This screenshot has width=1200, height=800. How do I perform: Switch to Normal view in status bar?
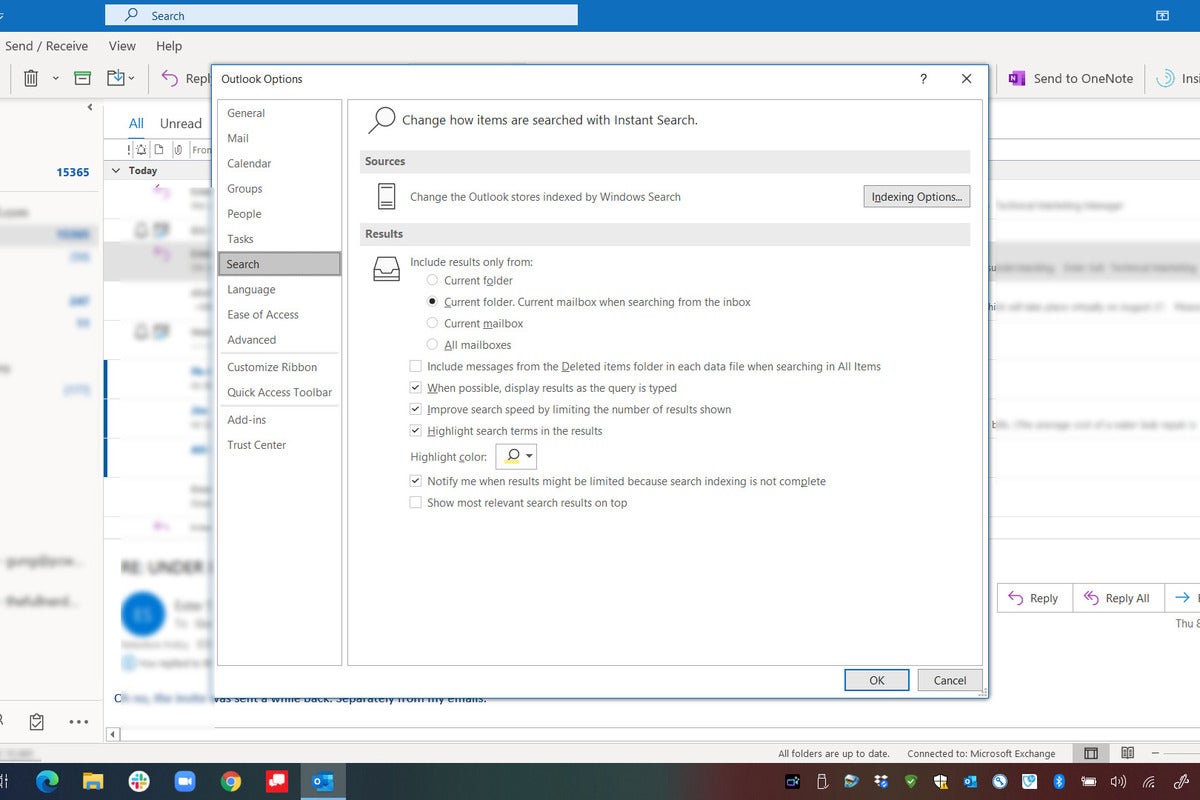(x=1091, y=753)
